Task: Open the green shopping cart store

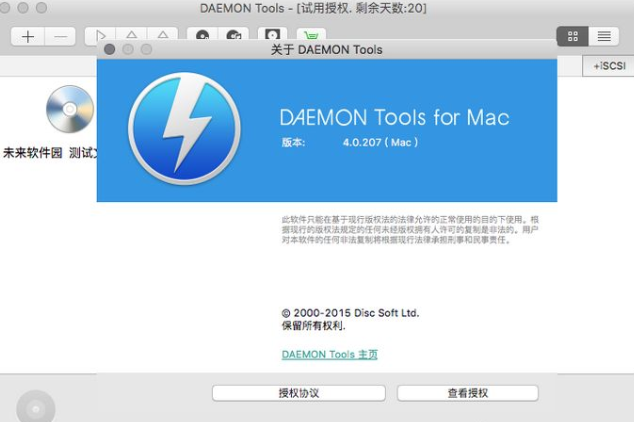Action: pyautogui.click(x=311, y=35)
